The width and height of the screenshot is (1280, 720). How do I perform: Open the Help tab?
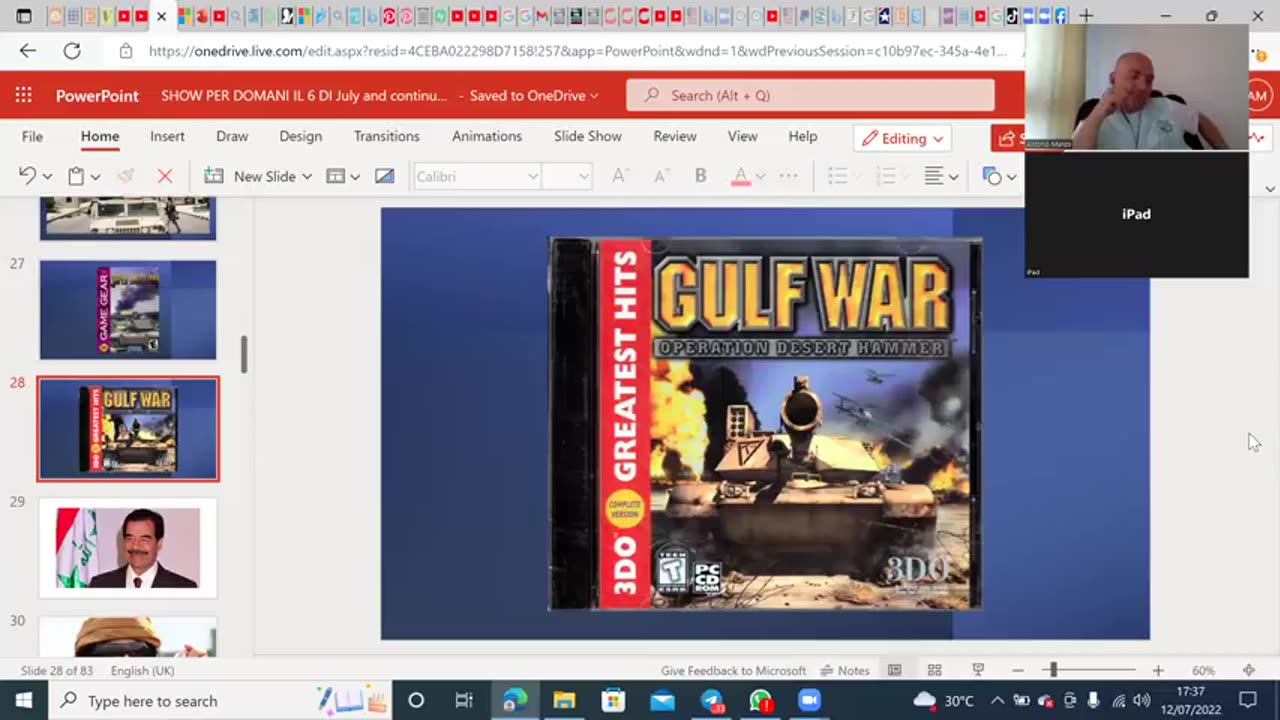coord(802,136)
